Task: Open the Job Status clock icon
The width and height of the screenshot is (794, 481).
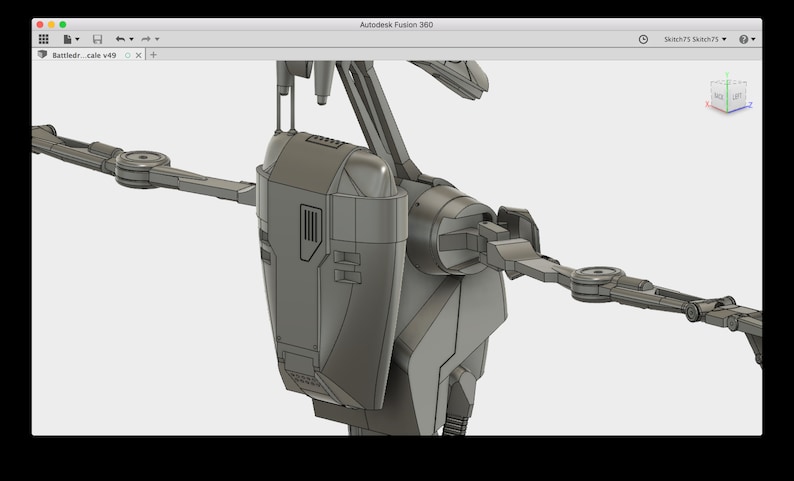Action: (643, 39)
